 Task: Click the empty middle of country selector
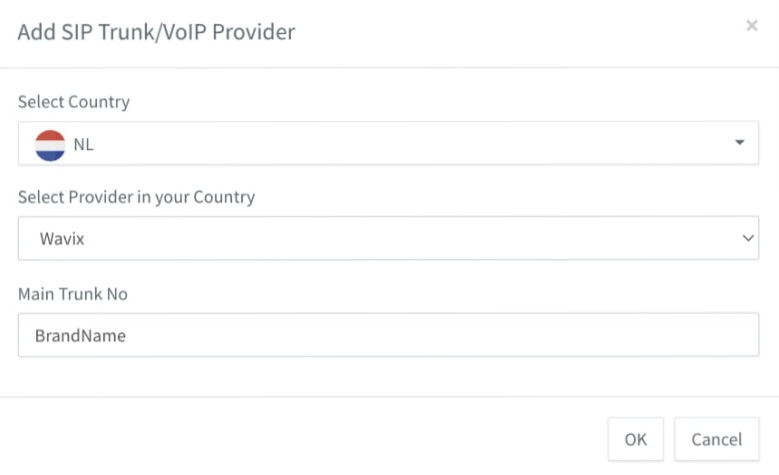point(400,144)
